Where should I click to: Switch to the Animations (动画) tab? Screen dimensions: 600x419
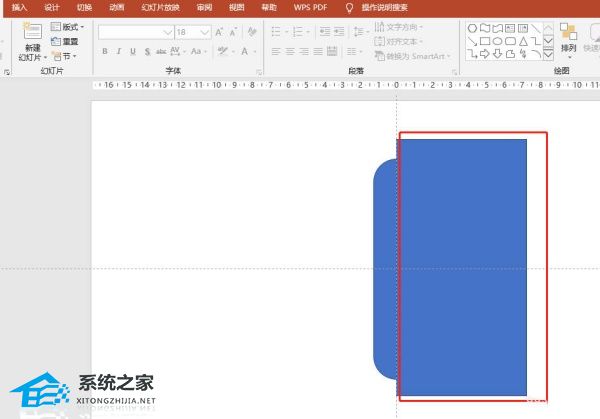[x=116, y=8]
